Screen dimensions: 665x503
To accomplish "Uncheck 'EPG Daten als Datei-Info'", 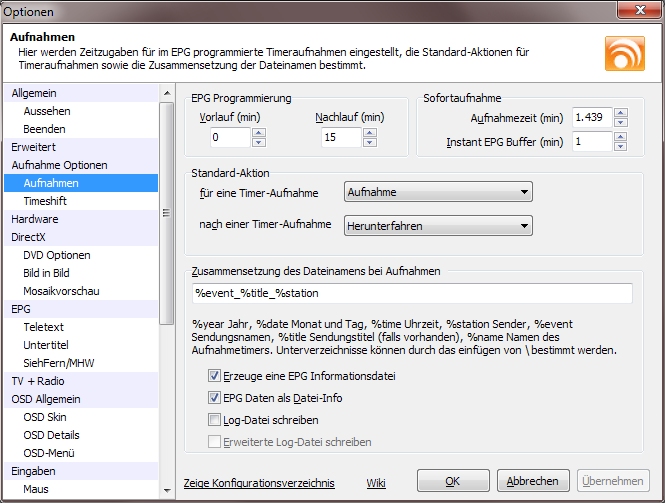I will tap(215, 398).
